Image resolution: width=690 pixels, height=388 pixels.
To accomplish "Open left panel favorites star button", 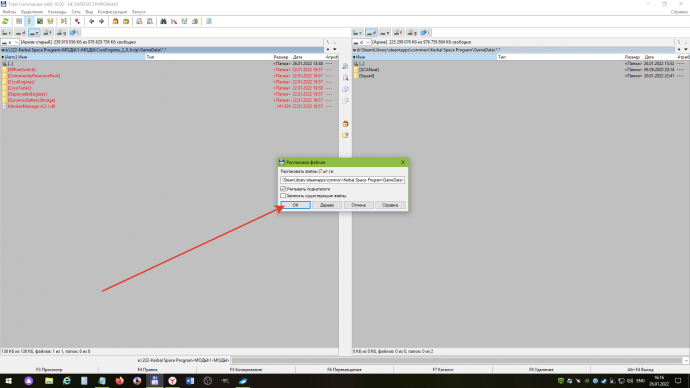I will pos(328,50).
